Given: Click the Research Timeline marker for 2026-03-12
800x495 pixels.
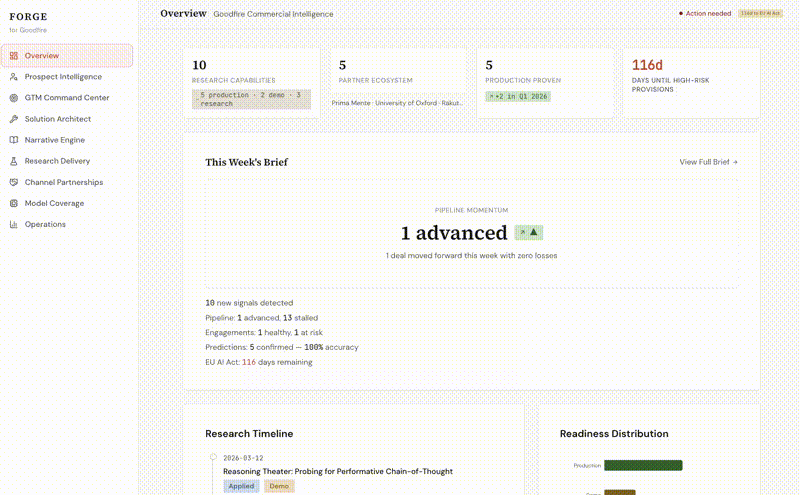Looking at the screenshot, I should [x=213, y=457].
